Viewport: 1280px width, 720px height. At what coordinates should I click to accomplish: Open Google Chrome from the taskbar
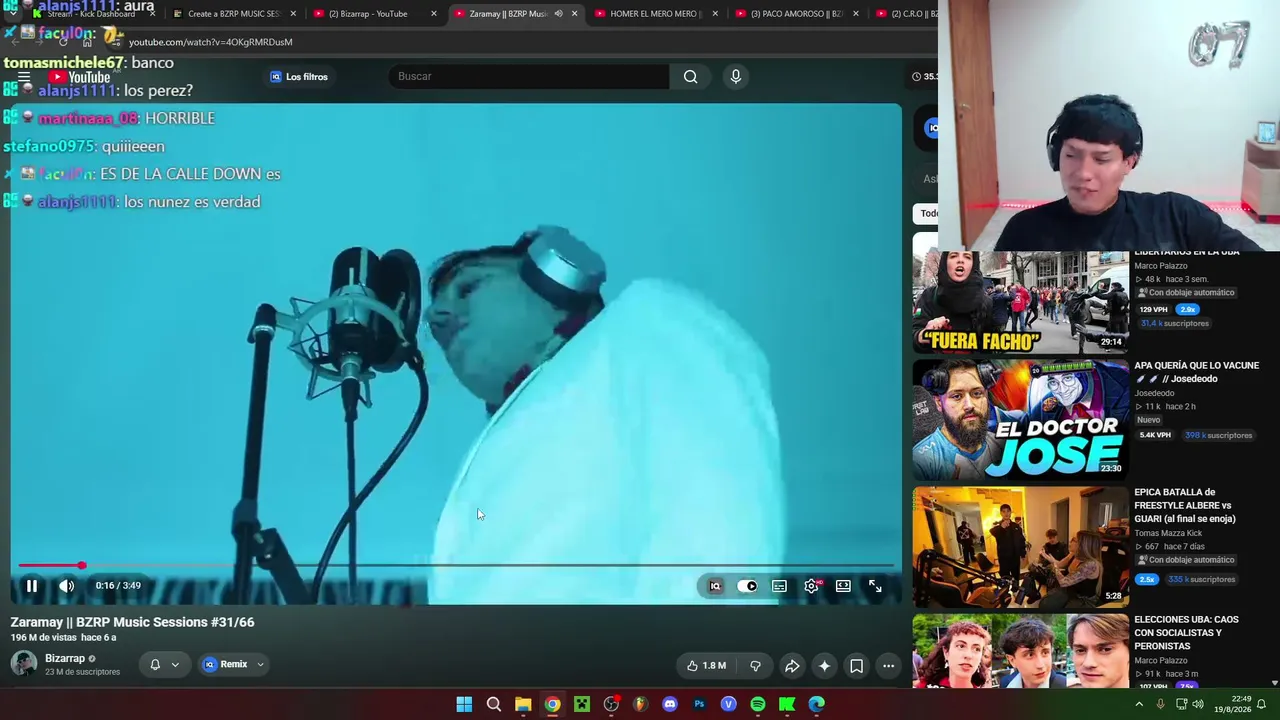click(552, 704)
